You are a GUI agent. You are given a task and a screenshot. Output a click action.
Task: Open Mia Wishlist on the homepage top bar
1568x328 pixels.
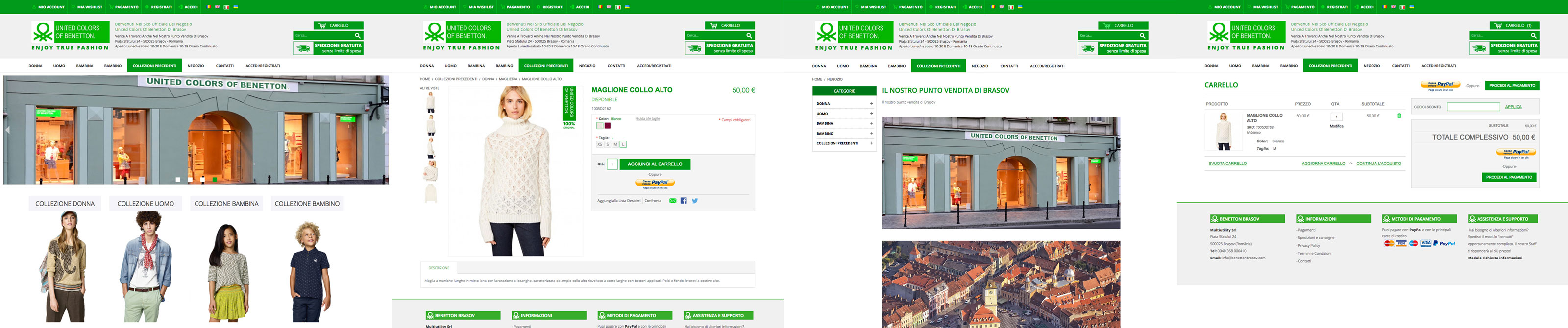click(88, 7)
